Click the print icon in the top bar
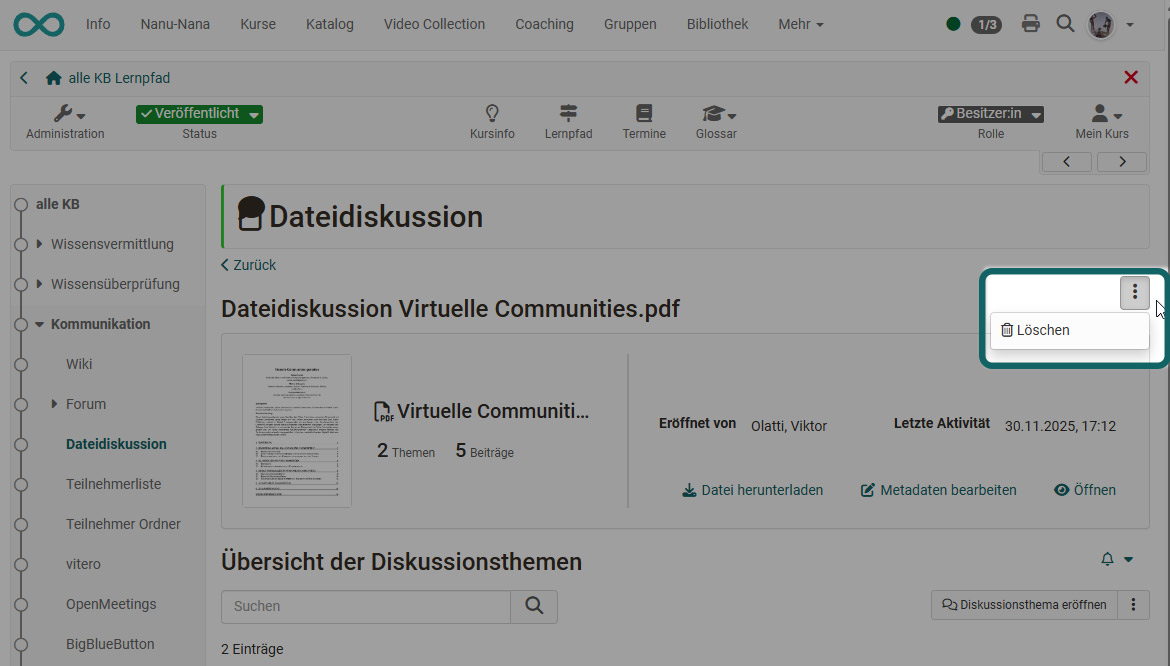 pos(1030,23)
